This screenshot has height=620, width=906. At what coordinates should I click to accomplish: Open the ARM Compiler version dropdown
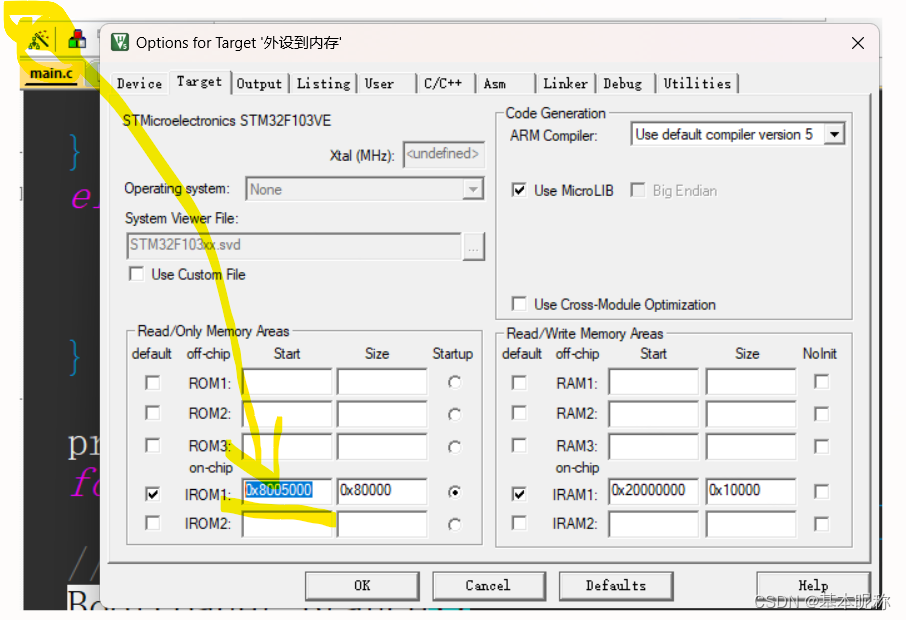(x=834, y=135)
